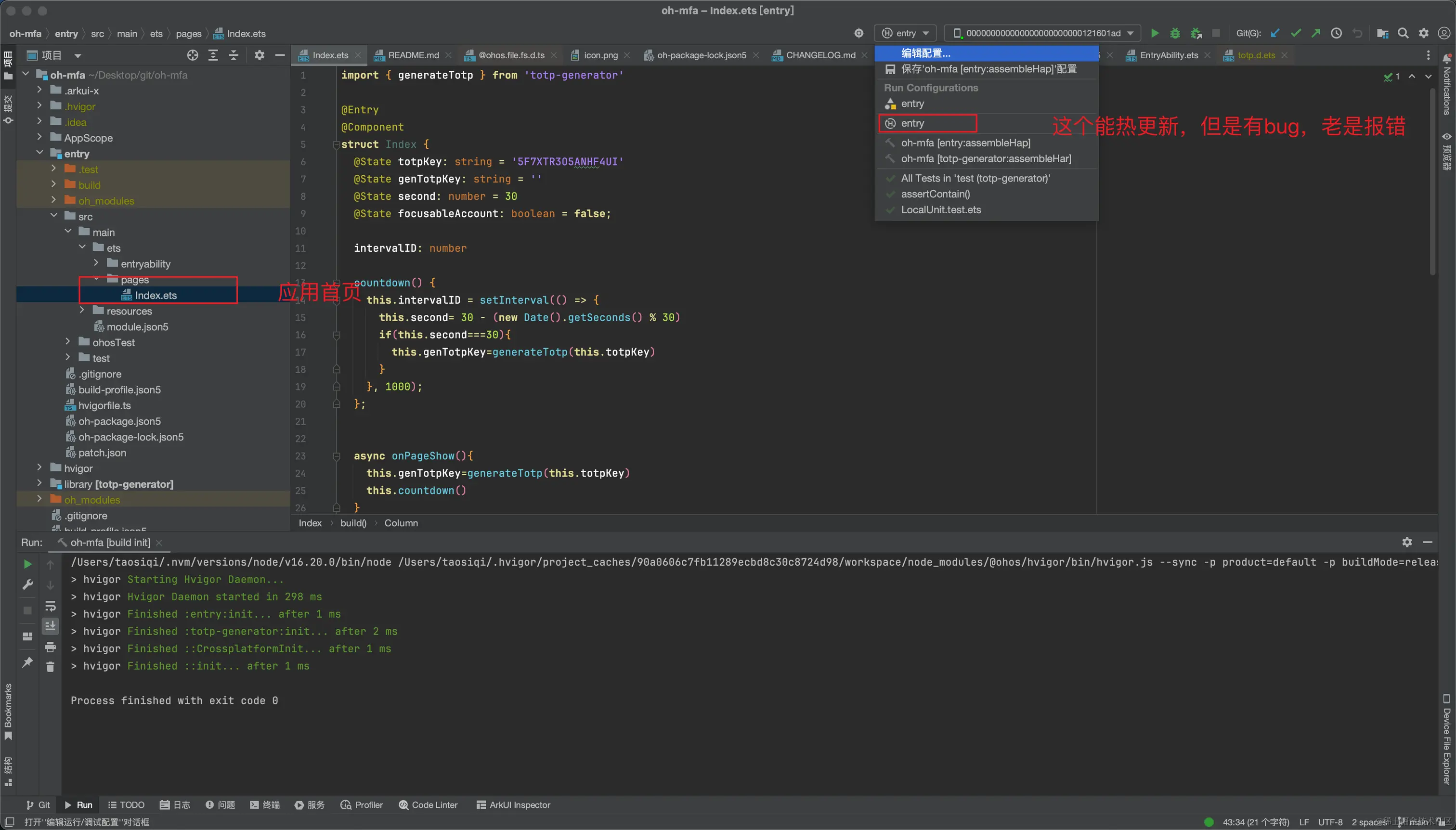Viewport: 1456px width, 830px height.
Task: Expand the ohosTest folder
Action: [x=68, y=341]
